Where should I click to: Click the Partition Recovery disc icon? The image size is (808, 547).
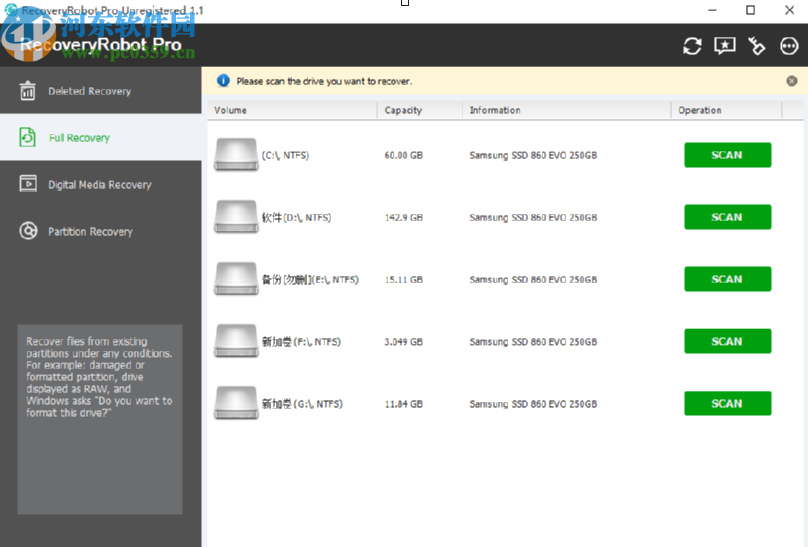(x=28, y=231)
